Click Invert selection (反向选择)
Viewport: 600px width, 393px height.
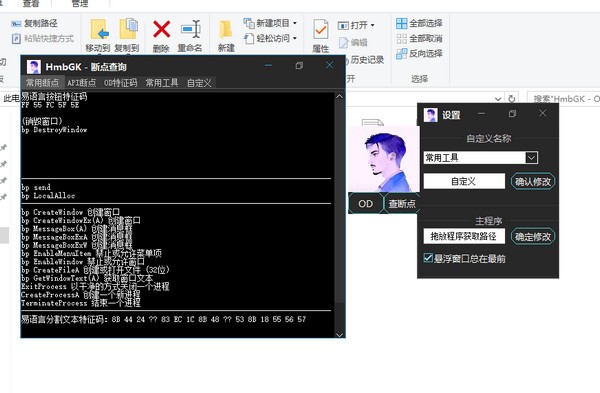pyautogui.click(x=419, y=54)
